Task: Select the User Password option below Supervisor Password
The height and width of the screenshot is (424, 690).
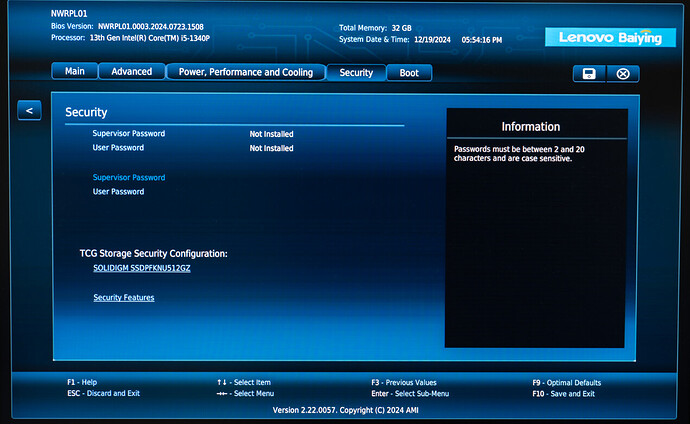Action: point(118,191)
